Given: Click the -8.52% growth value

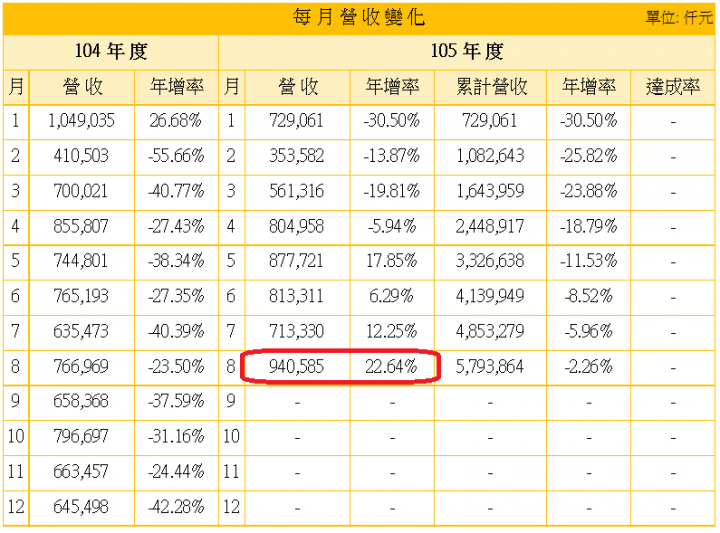Looking at the screenshot, I should (x=589, y=297).
